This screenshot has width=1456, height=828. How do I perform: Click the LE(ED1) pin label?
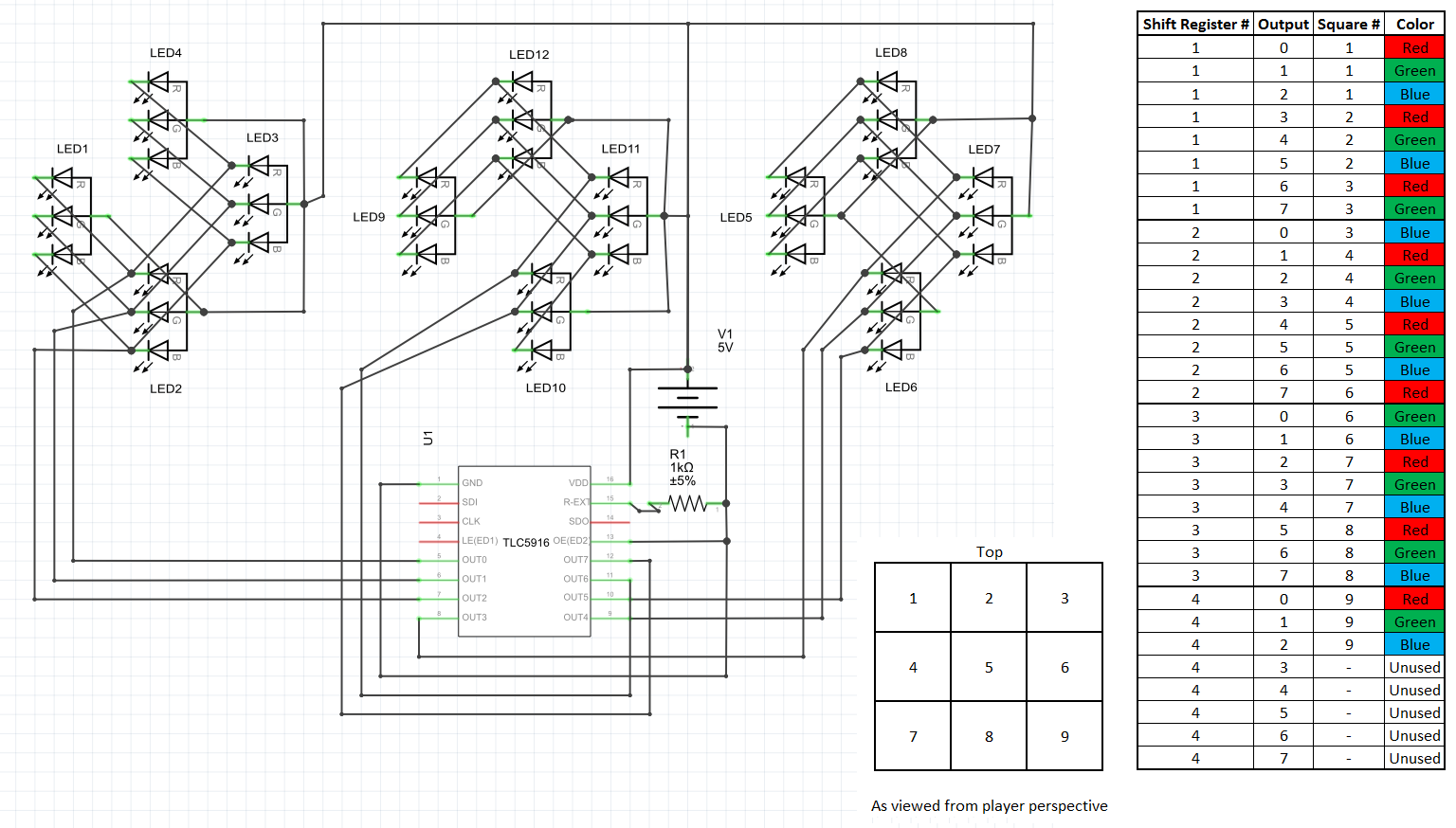pos(480,540)
